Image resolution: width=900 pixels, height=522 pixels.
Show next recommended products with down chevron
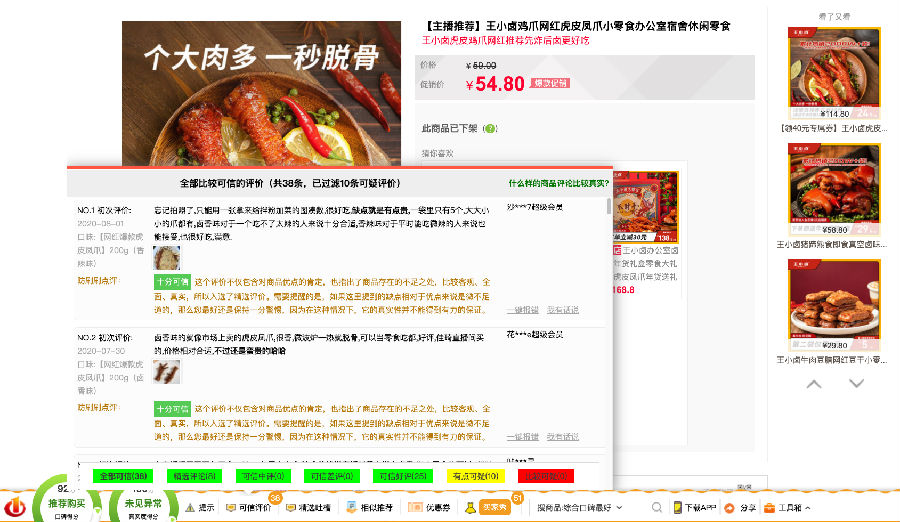point(857,384)
